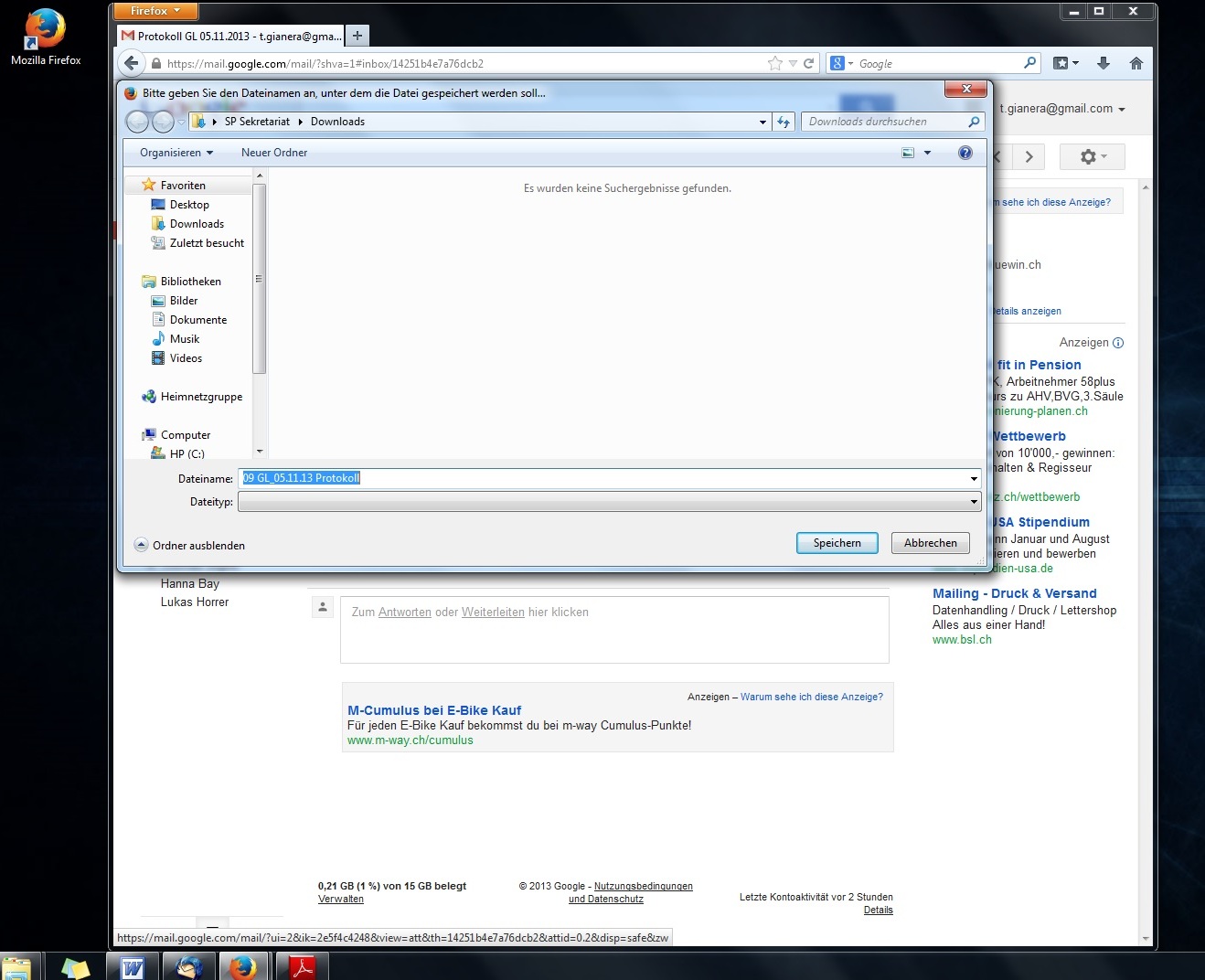The width and height of the screenshot is (1205, 980).
Task: Select Bibliotheken in the navigation pane
Action: point(190,282)
